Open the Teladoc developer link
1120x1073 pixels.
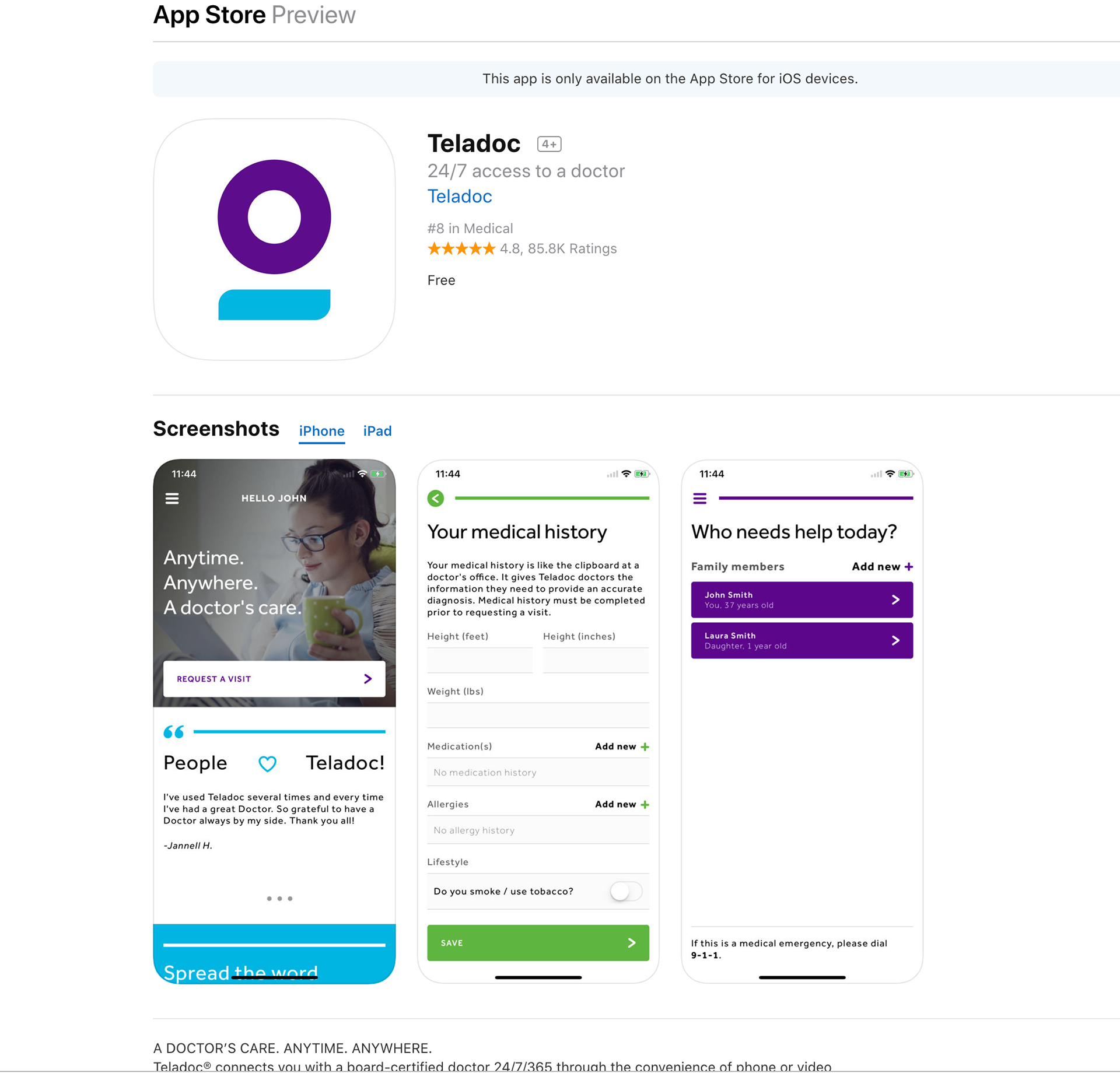pyautogui.click(x=460, y=197)
